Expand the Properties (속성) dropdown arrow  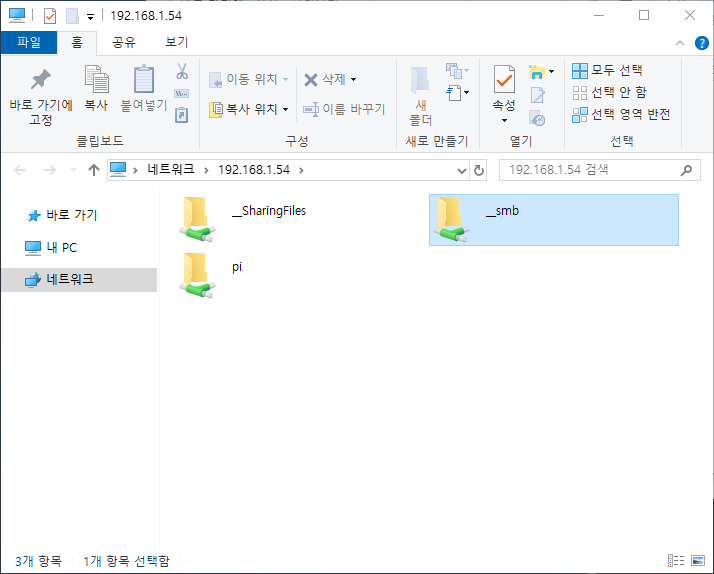click(x=504, y=121)
